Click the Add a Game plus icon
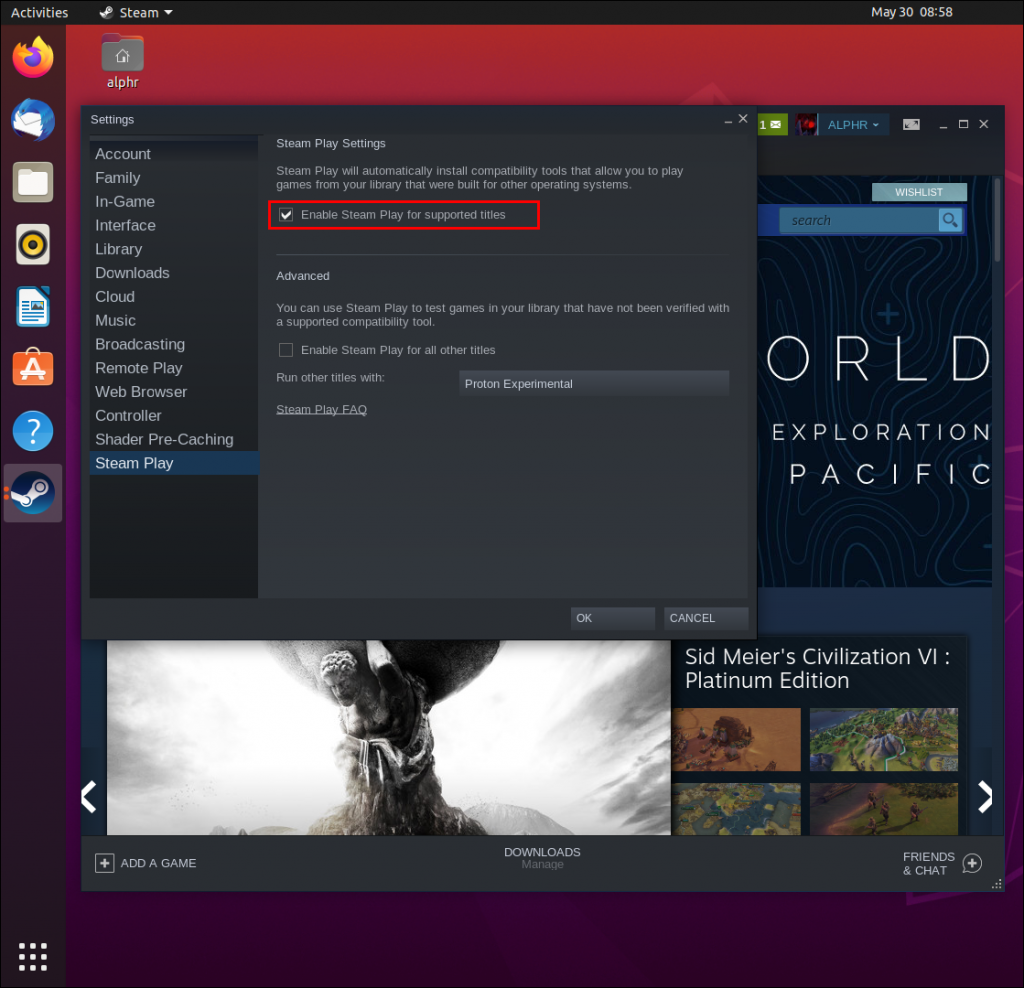Screen dimensions: 1024x988 (x=105, y=862)
